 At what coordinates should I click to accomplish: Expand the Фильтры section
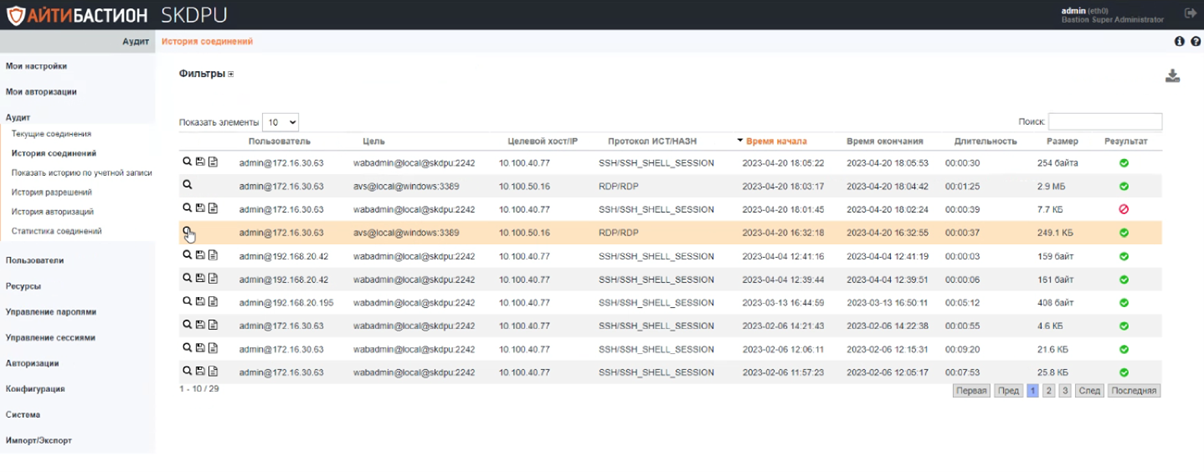[230, 74]
